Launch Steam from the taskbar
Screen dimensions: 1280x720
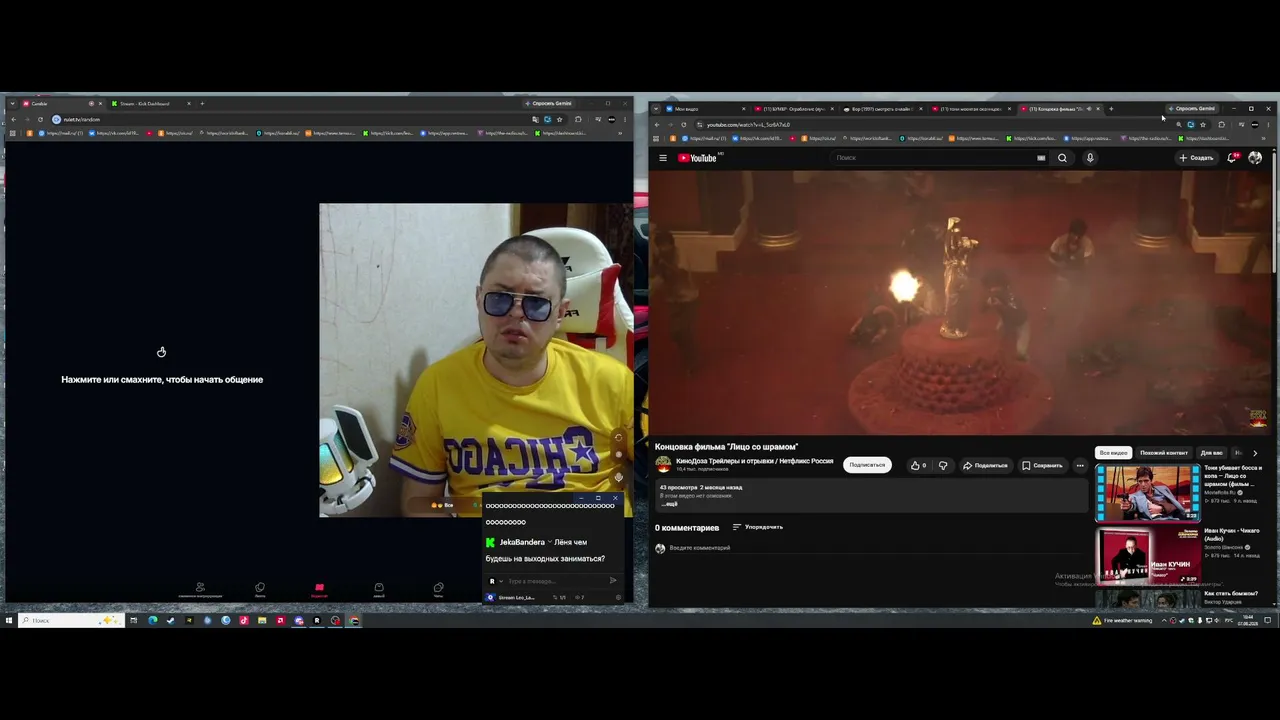tap(170, 620)
